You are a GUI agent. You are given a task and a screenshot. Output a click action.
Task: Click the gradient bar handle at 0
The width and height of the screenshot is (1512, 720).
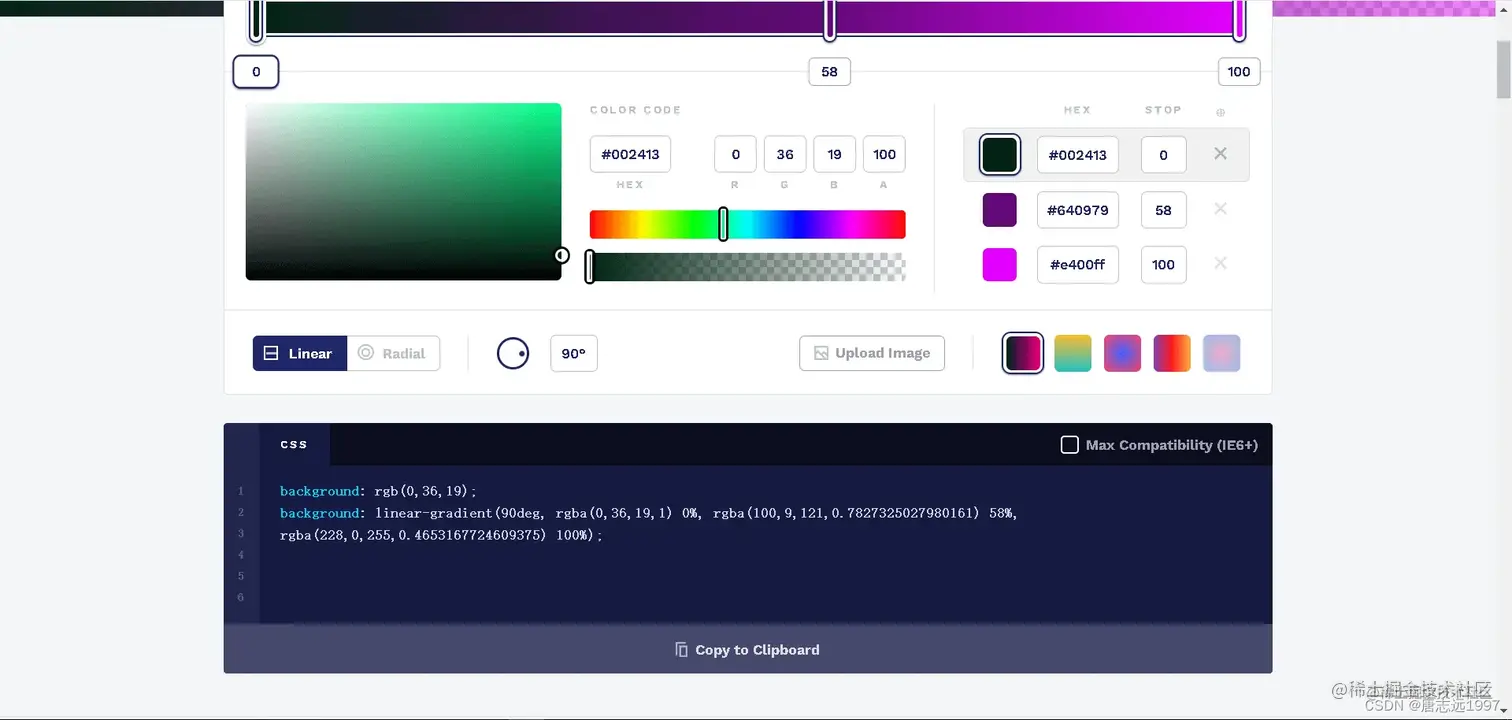coord(256,20)
